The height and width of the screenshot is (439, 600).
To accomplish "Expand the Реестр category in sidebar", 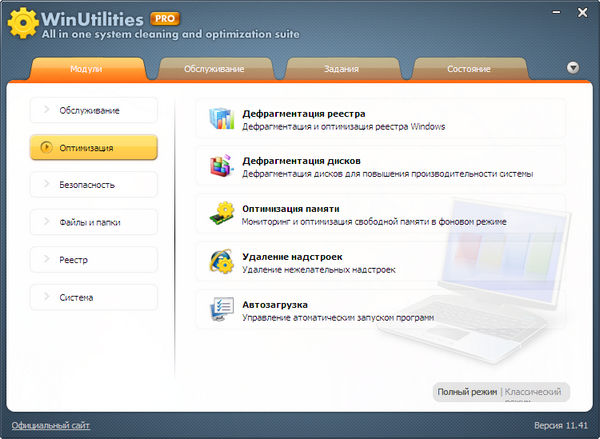I will pos(93,260).
